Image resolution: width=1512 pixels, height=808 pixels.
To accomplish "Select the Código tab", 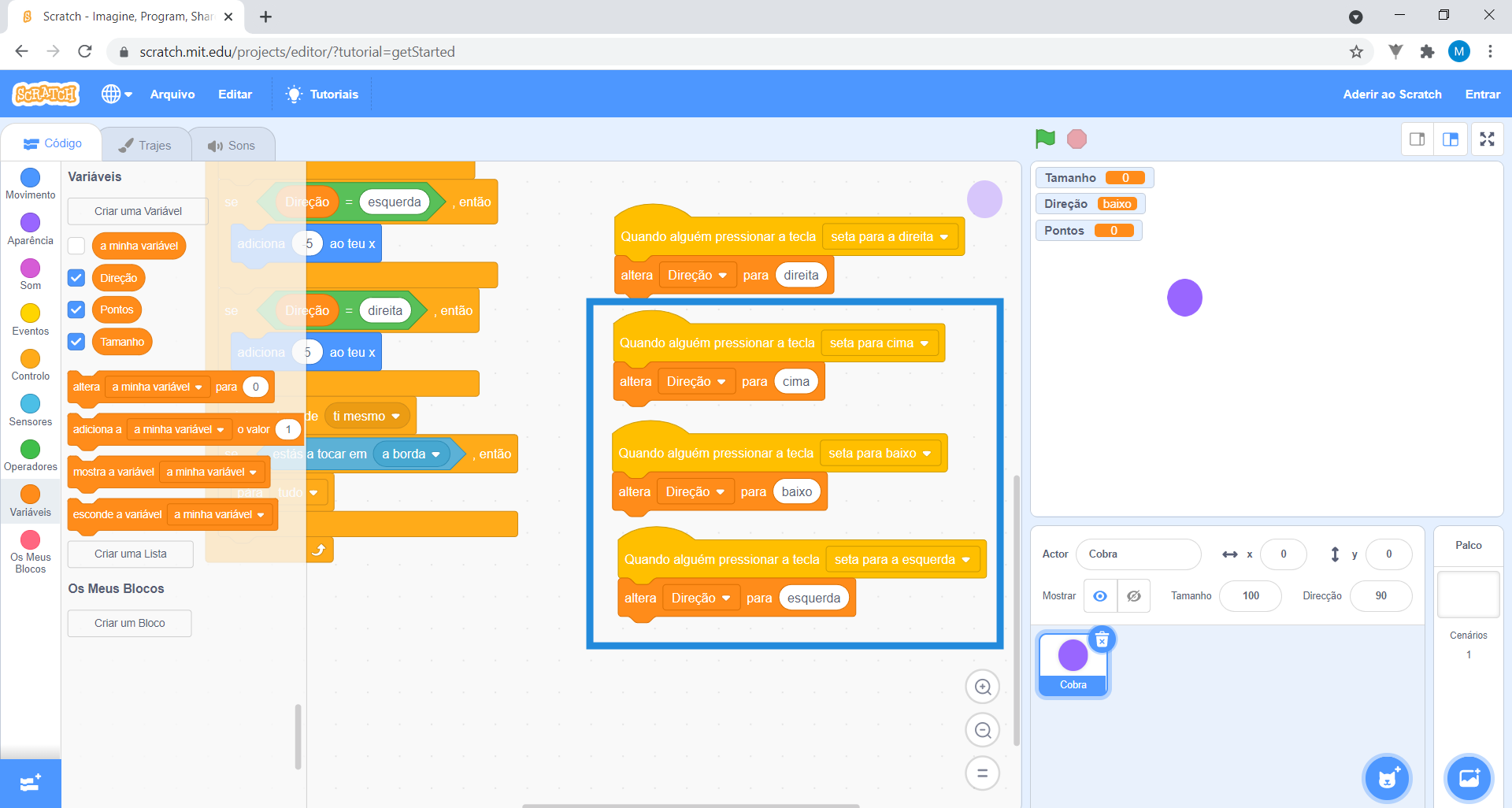I will 53,143.
